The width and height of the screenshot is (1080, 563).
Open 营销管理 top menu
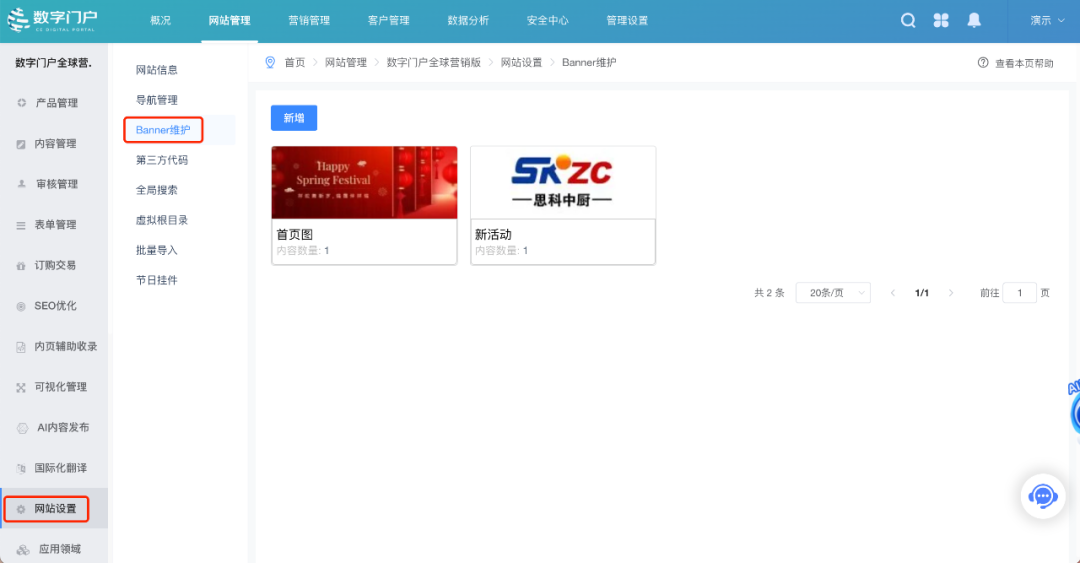tap(309, 21)
